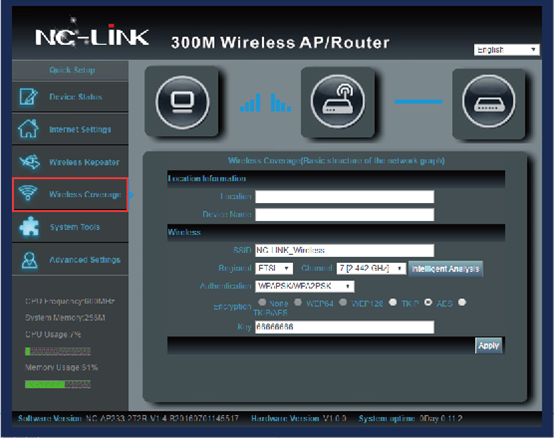Click the puzzle piece System Tools icon
The width and height of the screenshot is (554, 438).
(x=29, y=226)
